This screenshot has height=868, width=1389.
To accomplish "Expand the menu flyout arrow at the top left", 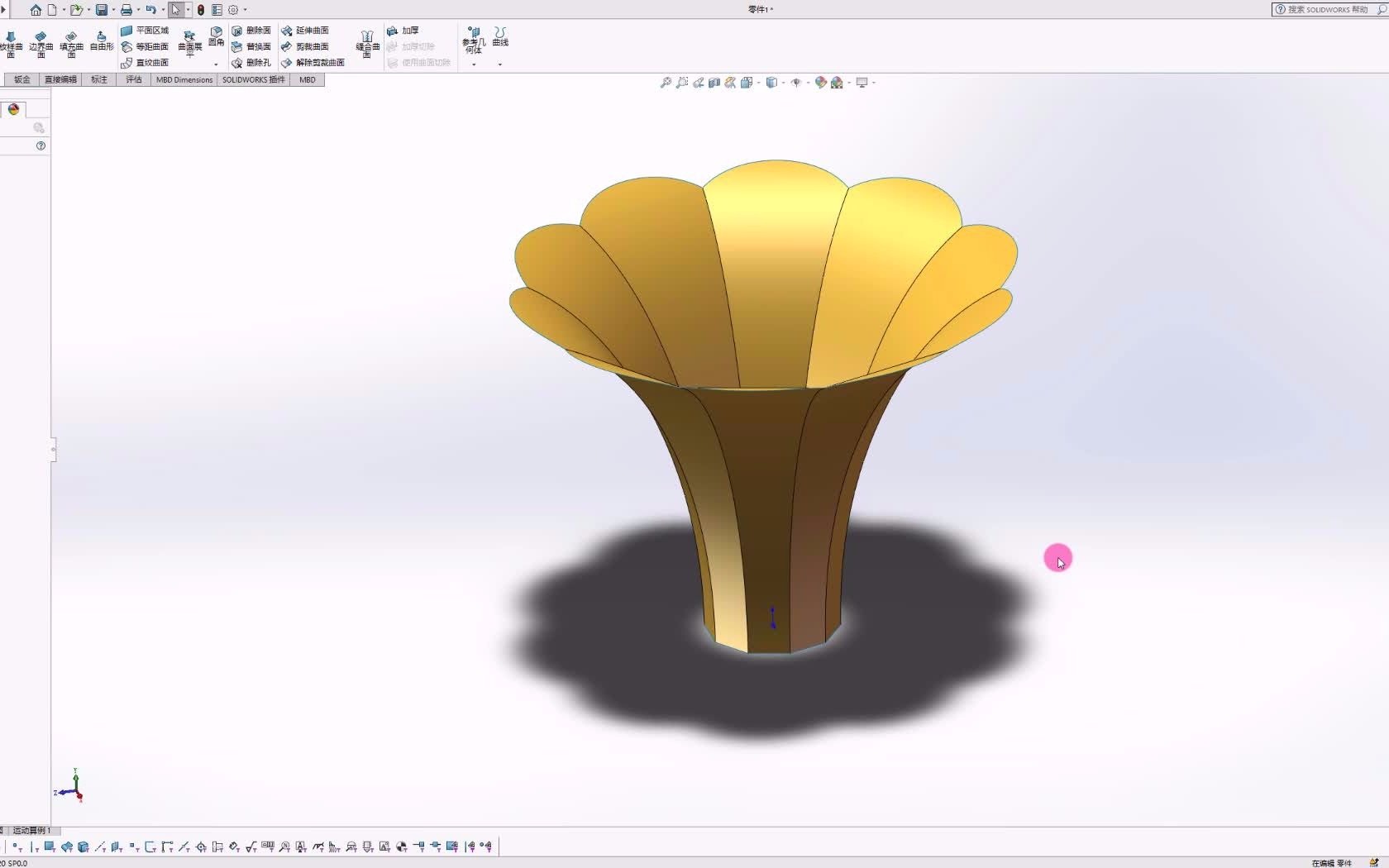I will tap(3, 10).
